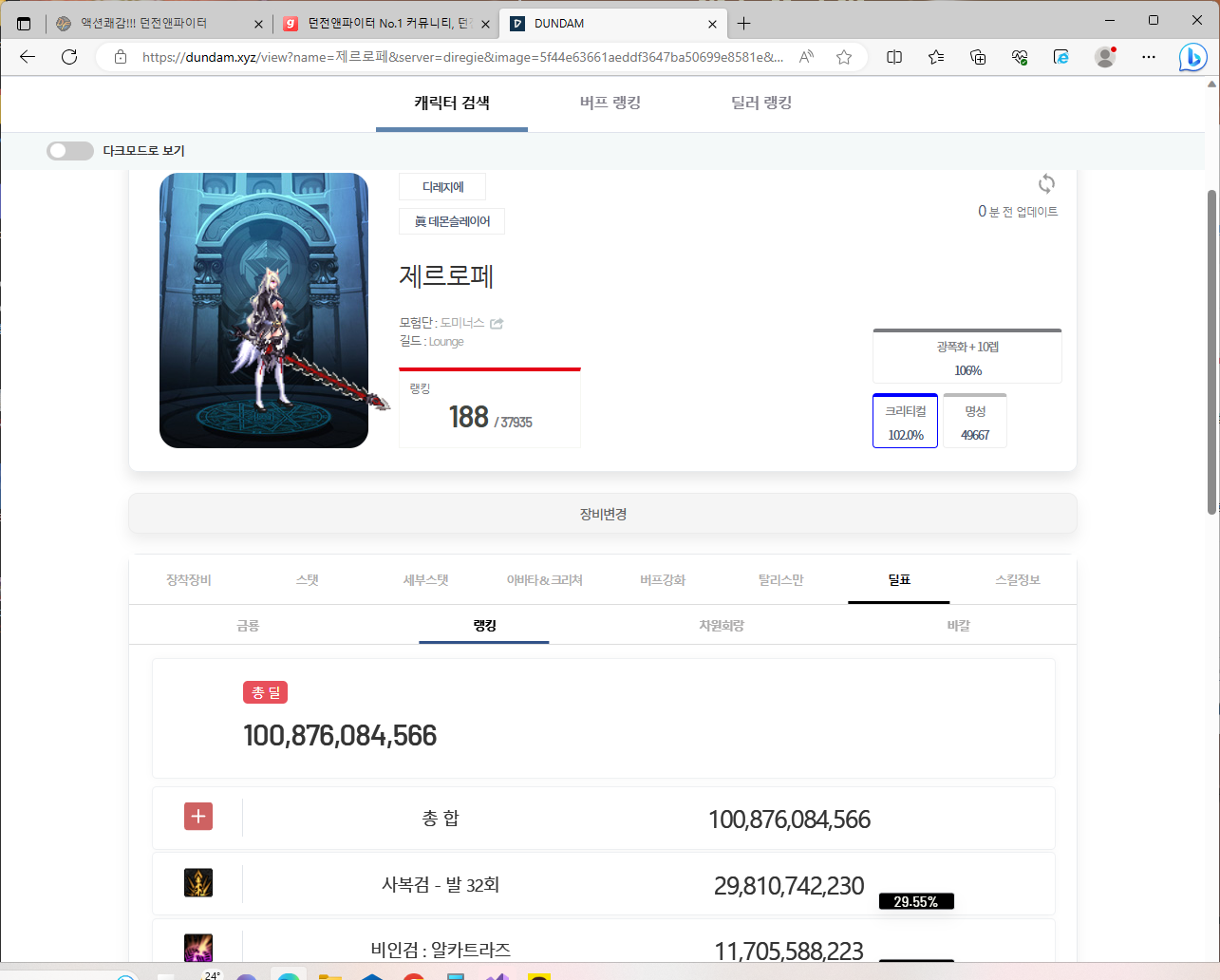Select the 광폭화+10렙 106% card
The image size is (1220, 980).
coord(967,356)
